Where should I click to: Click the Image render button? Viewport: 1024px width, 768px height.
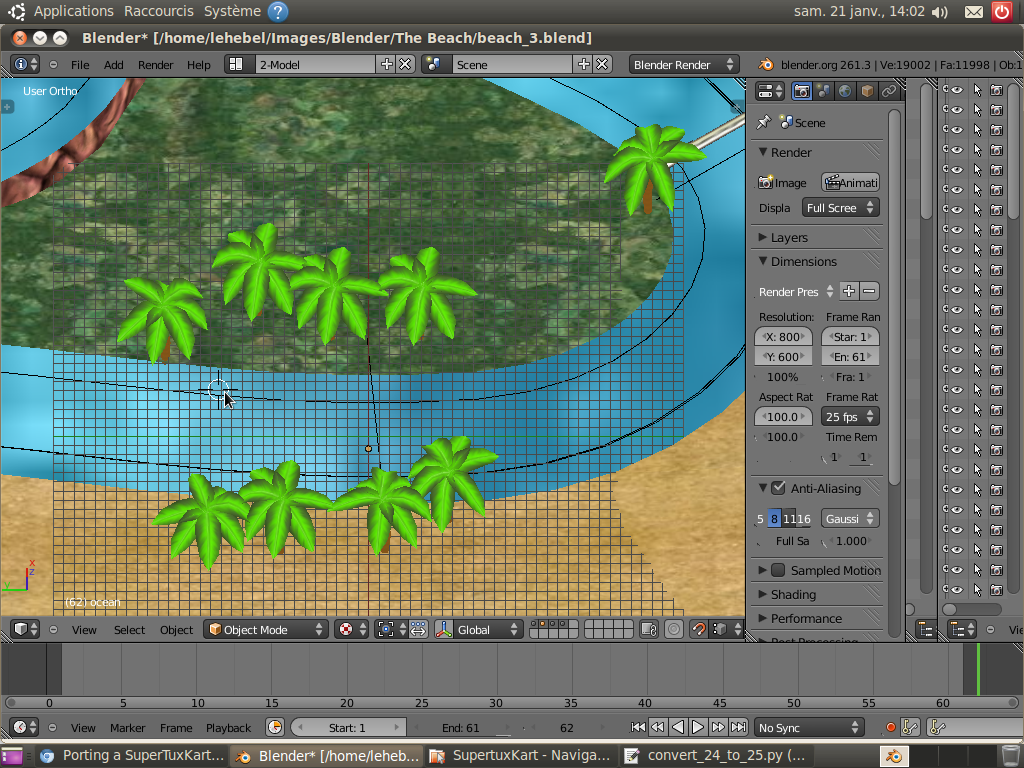[x=783, y=182]
